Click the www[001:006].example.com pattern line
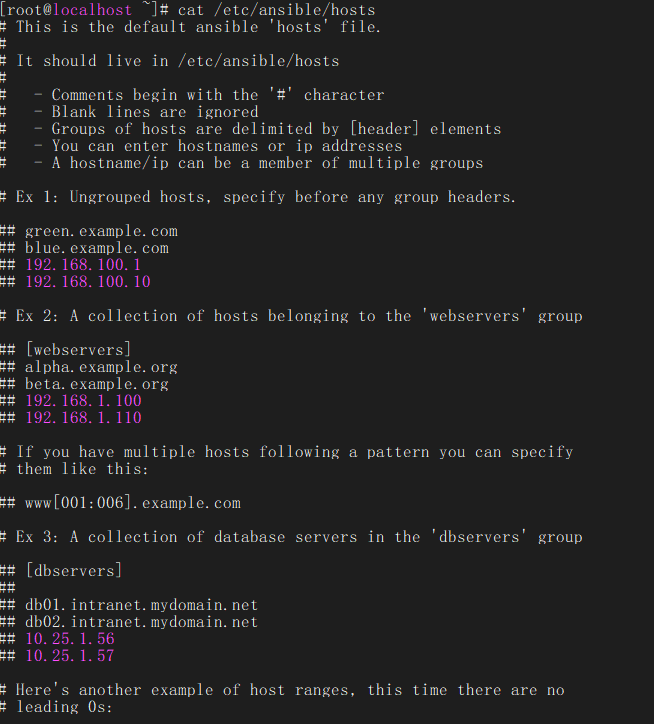This screenshot has height=724, width=654. point(133,503)
